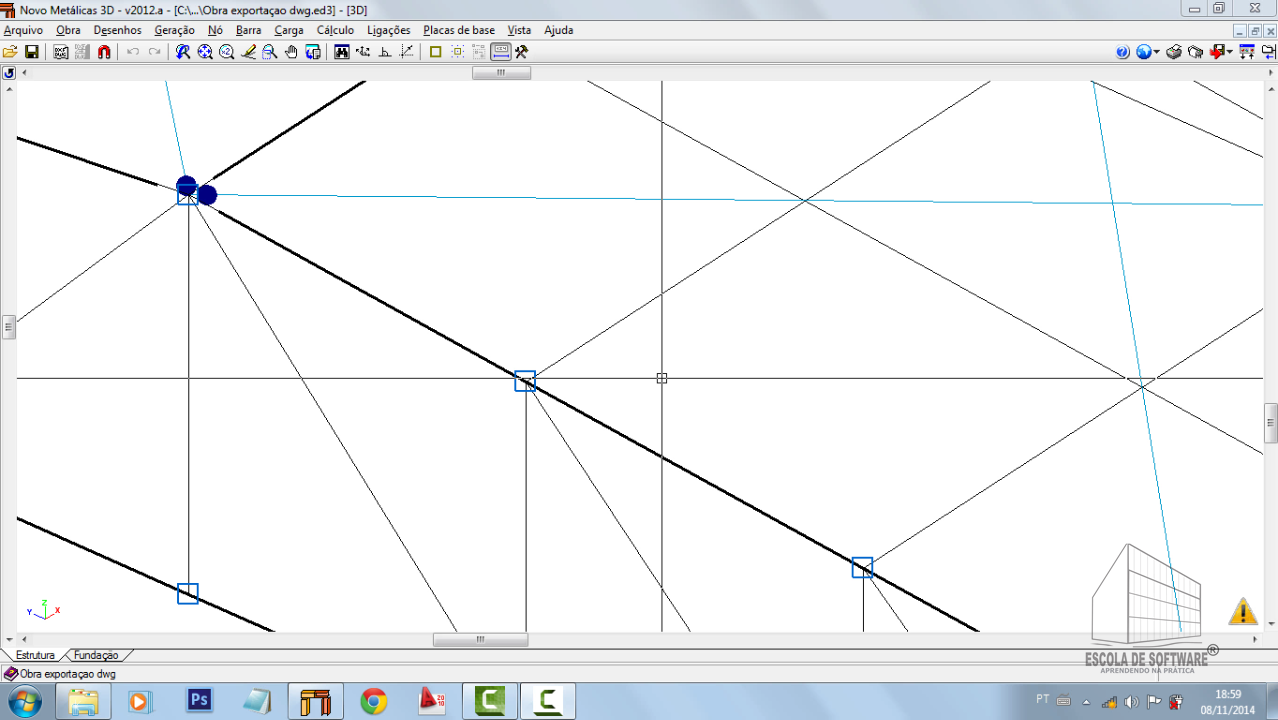Image resolution: width=1278 pixels, height=720 pixels.
Task: Show hidden system tray icons
Action: coord(1087,700)
